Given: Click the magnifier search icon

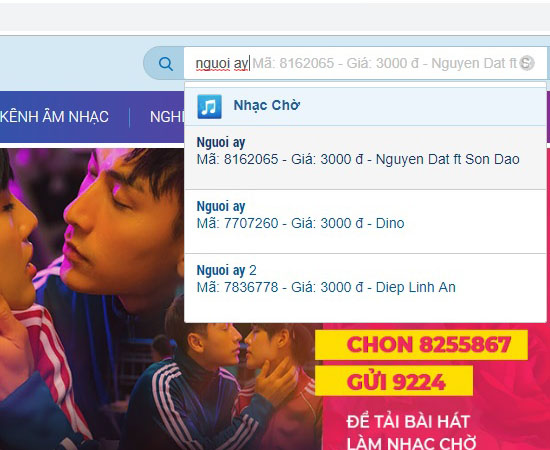Looking at the screenshot, I should coord(166,64).
